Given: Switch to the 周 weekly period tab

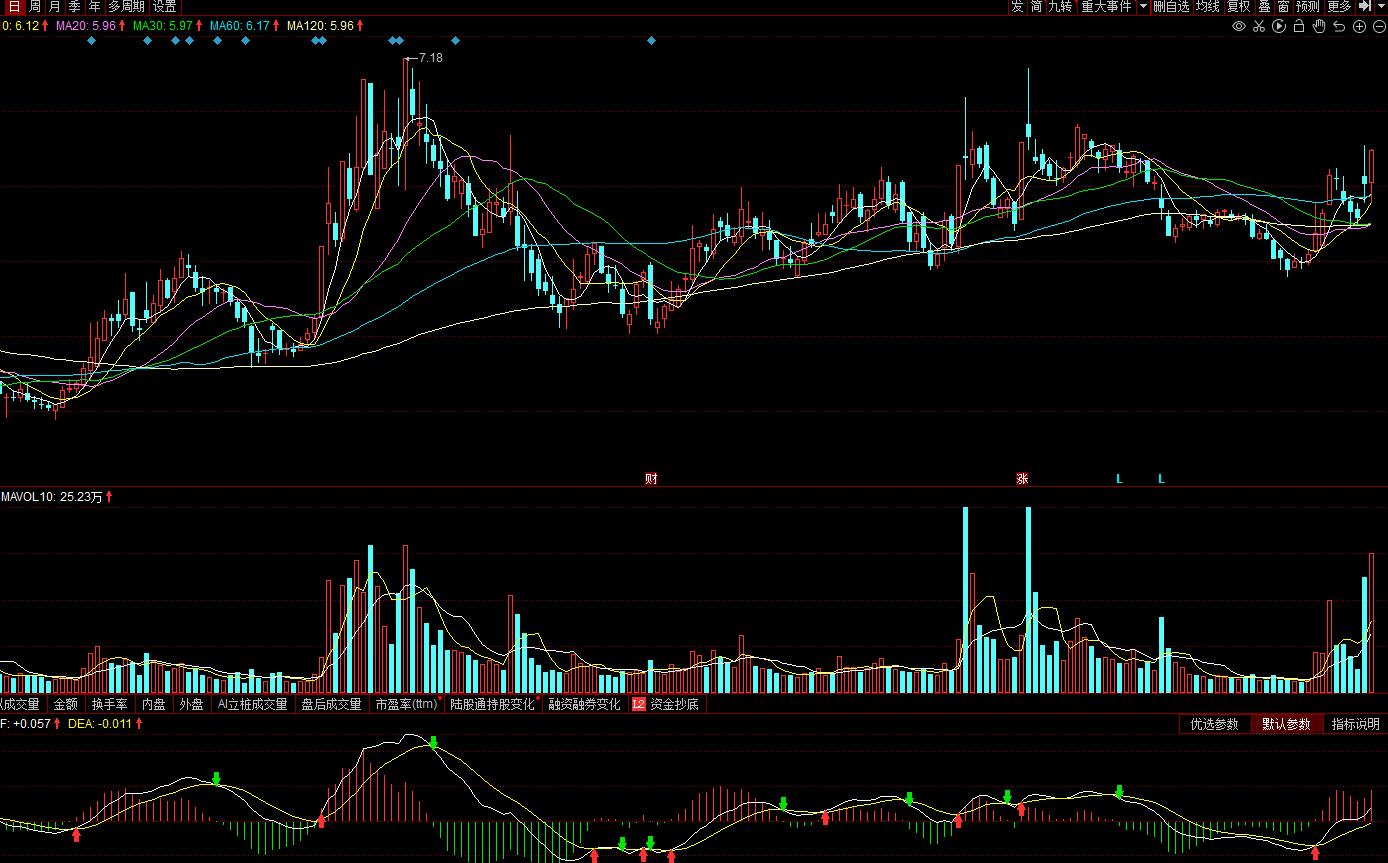Looking at the screenshot, I should tap(35, 6).
